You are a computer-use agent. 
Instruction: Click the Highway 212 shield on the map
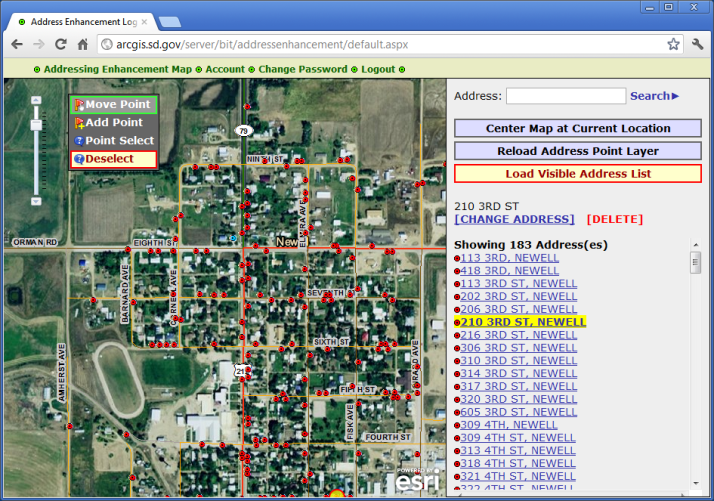tap(241, 371)
